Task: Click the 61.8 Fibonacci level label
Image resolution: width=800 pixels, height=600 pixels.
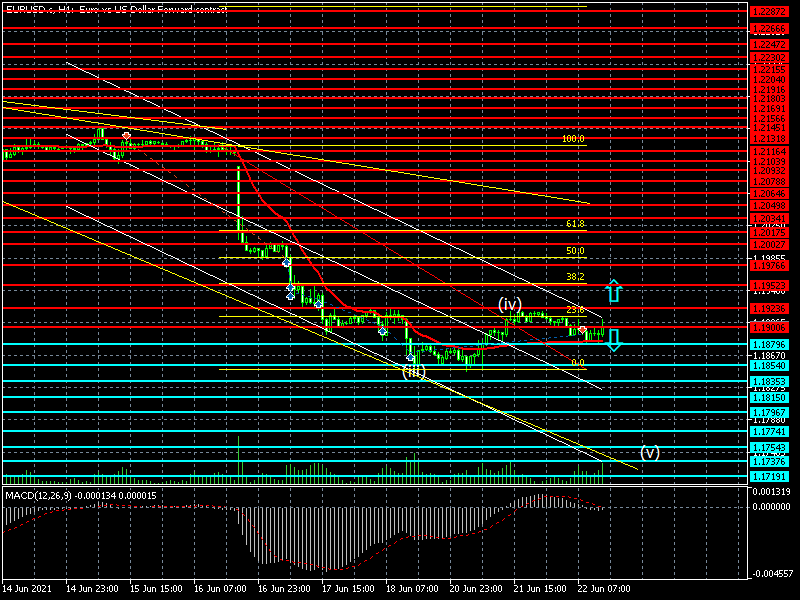Action: coord(576,223)
